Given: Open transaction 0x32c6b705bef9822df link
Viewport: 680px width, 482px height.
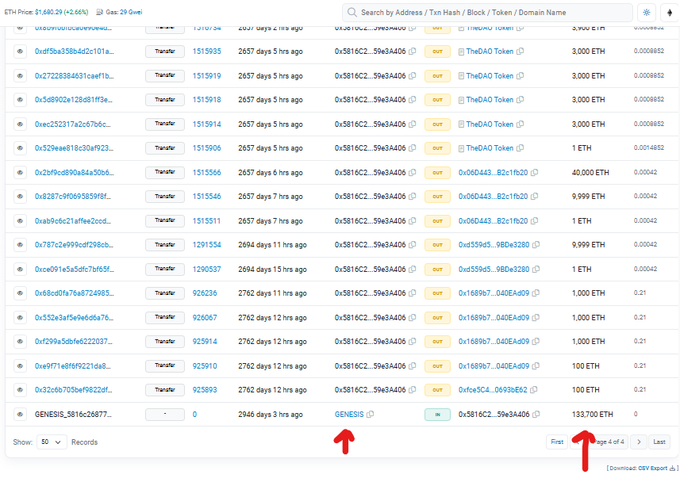Looking at the screenshot, I should pyautogui.click(x=73, y=390).
